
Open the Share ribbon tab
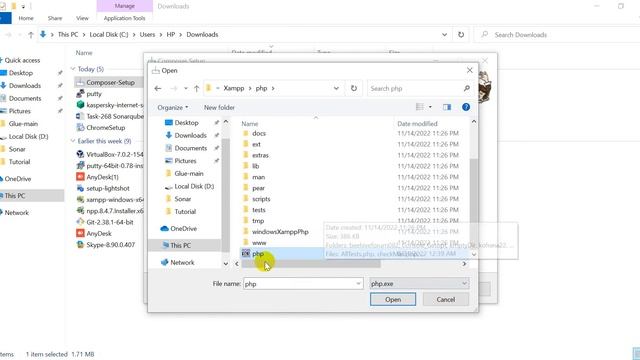55,18
